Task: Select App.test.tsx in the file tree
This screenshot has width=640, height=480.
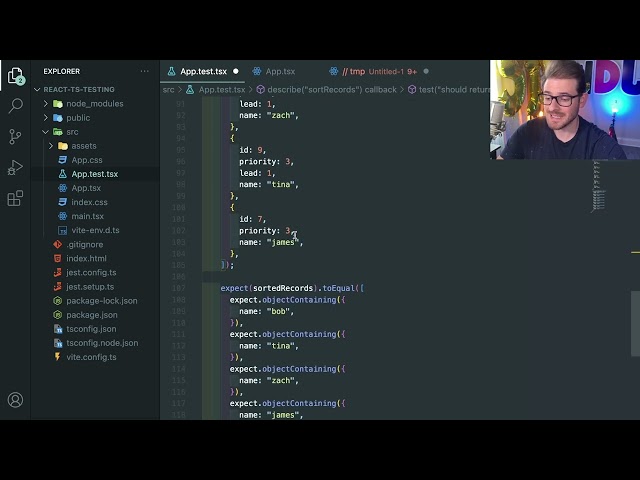Action: click(95, 174)
